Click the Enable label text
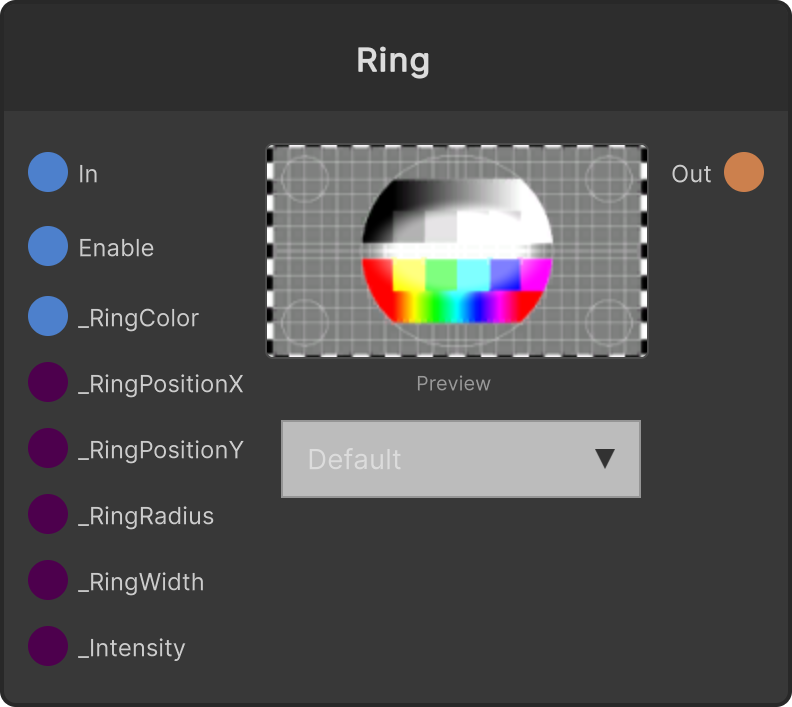The height and width of the screenshot is (707, 792). coord(116,248)
